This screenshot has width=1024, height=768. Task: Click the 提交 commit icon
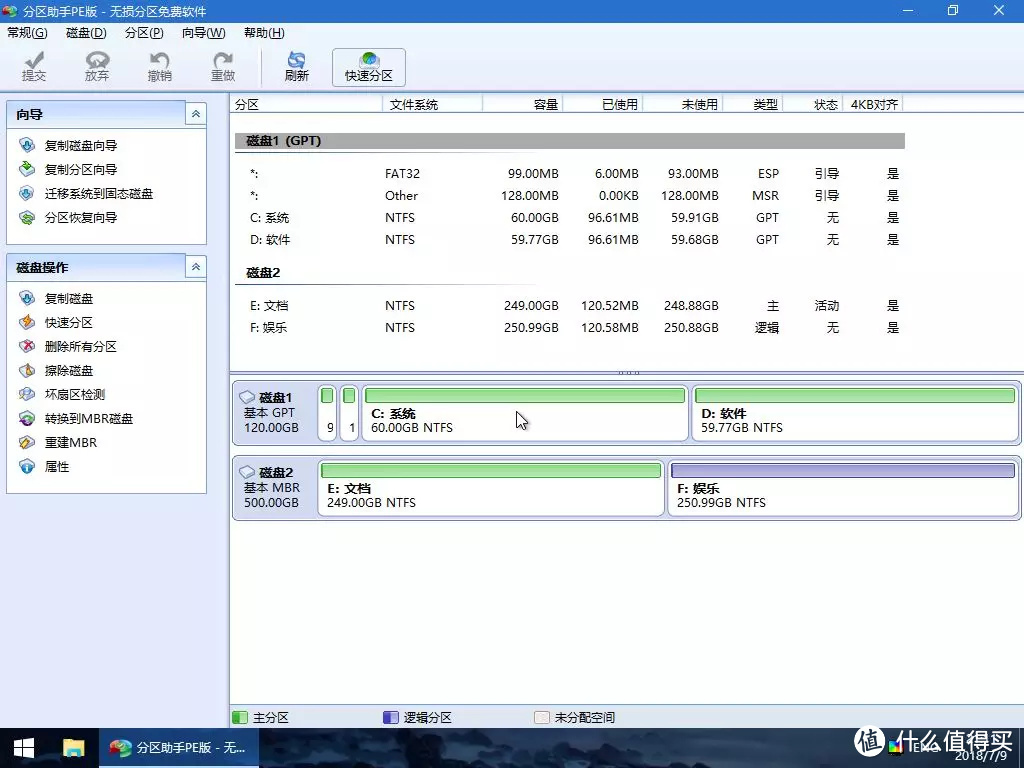click(34, 65)
